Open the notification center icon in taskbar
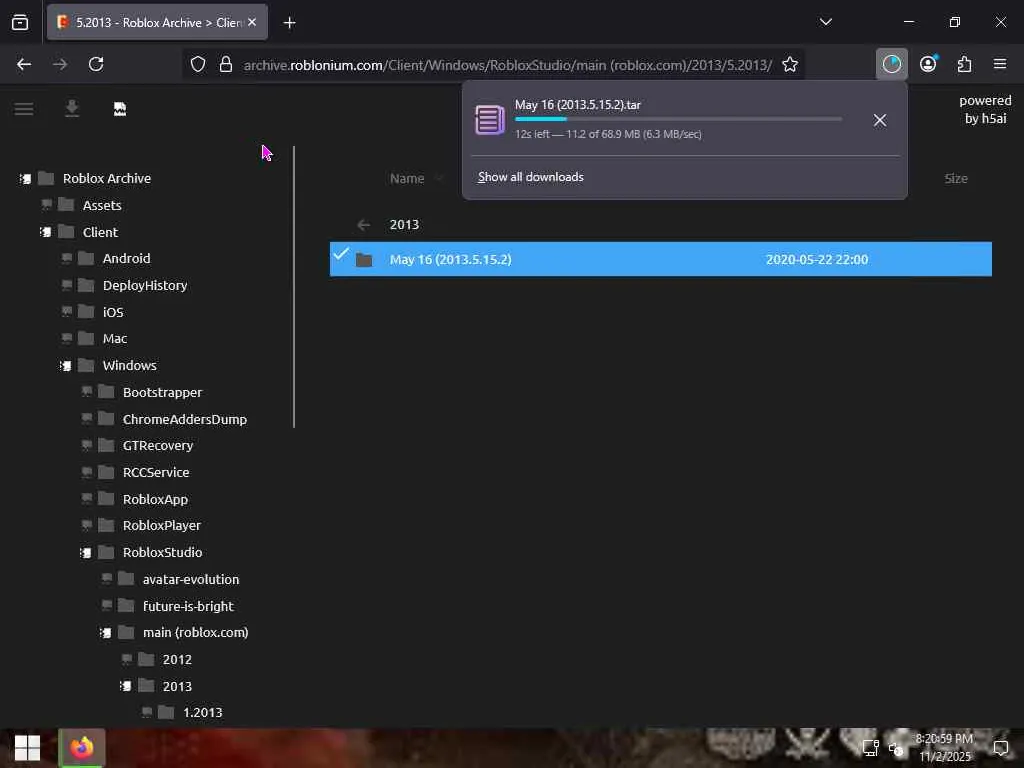This screenshot has width=1024, height=768. pos(1000,748)
